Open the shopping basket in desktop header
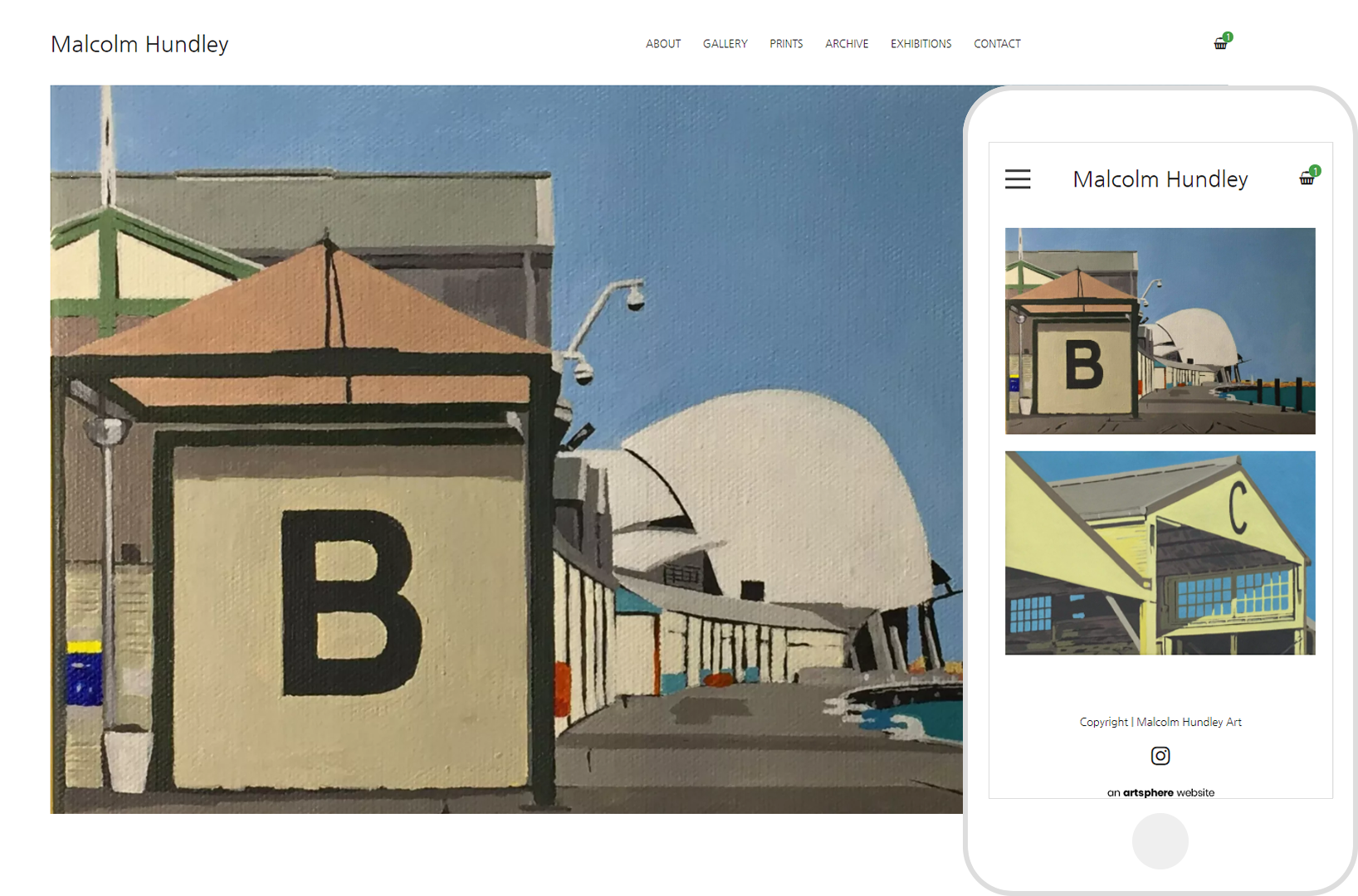The width and height of the screenshot is (1358, 896). tap(1219, 45)
